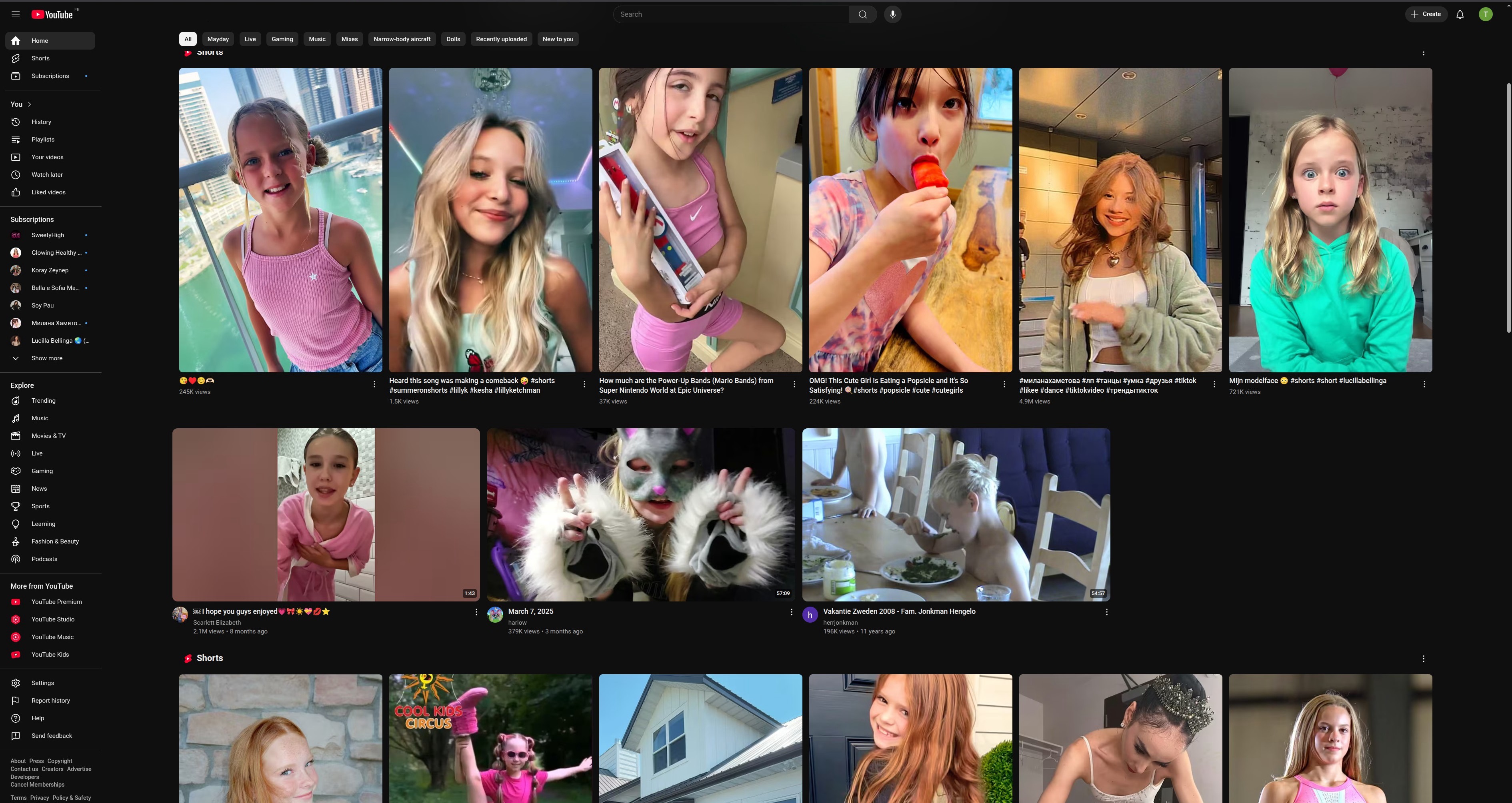This screenshot has height=803, width=1512.
Task: Click the purple h channel avatar
Action: pos(810,615)
